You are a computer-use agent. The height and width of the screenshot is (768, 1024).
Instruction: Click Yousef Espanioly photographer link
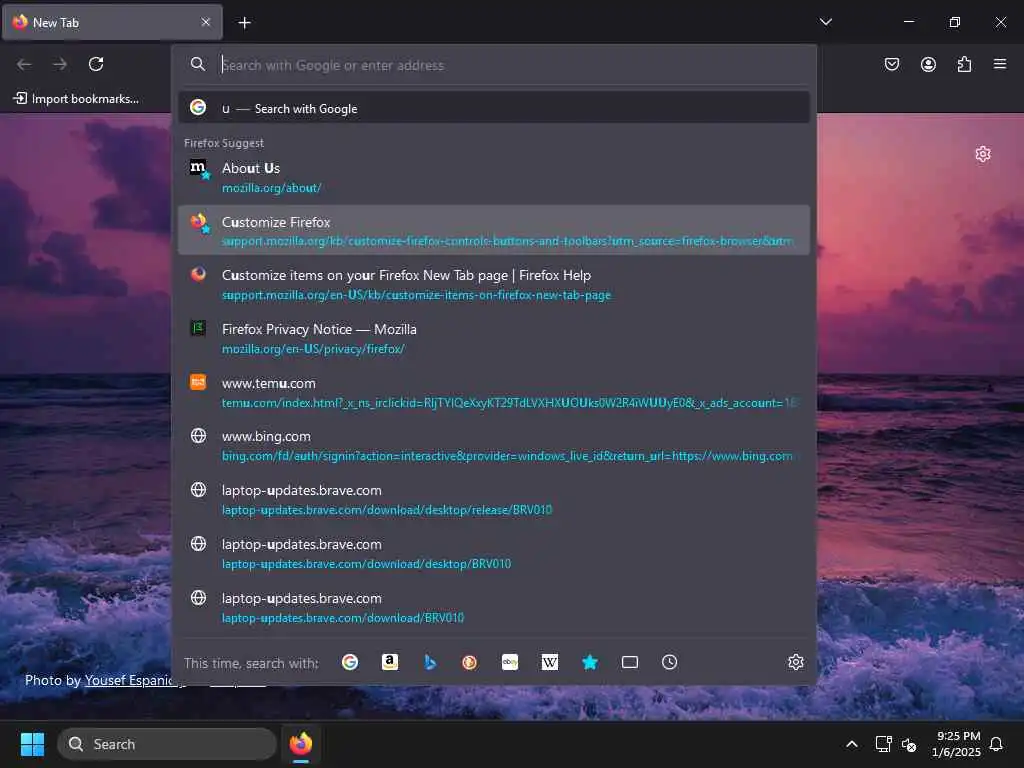point(135,680)
